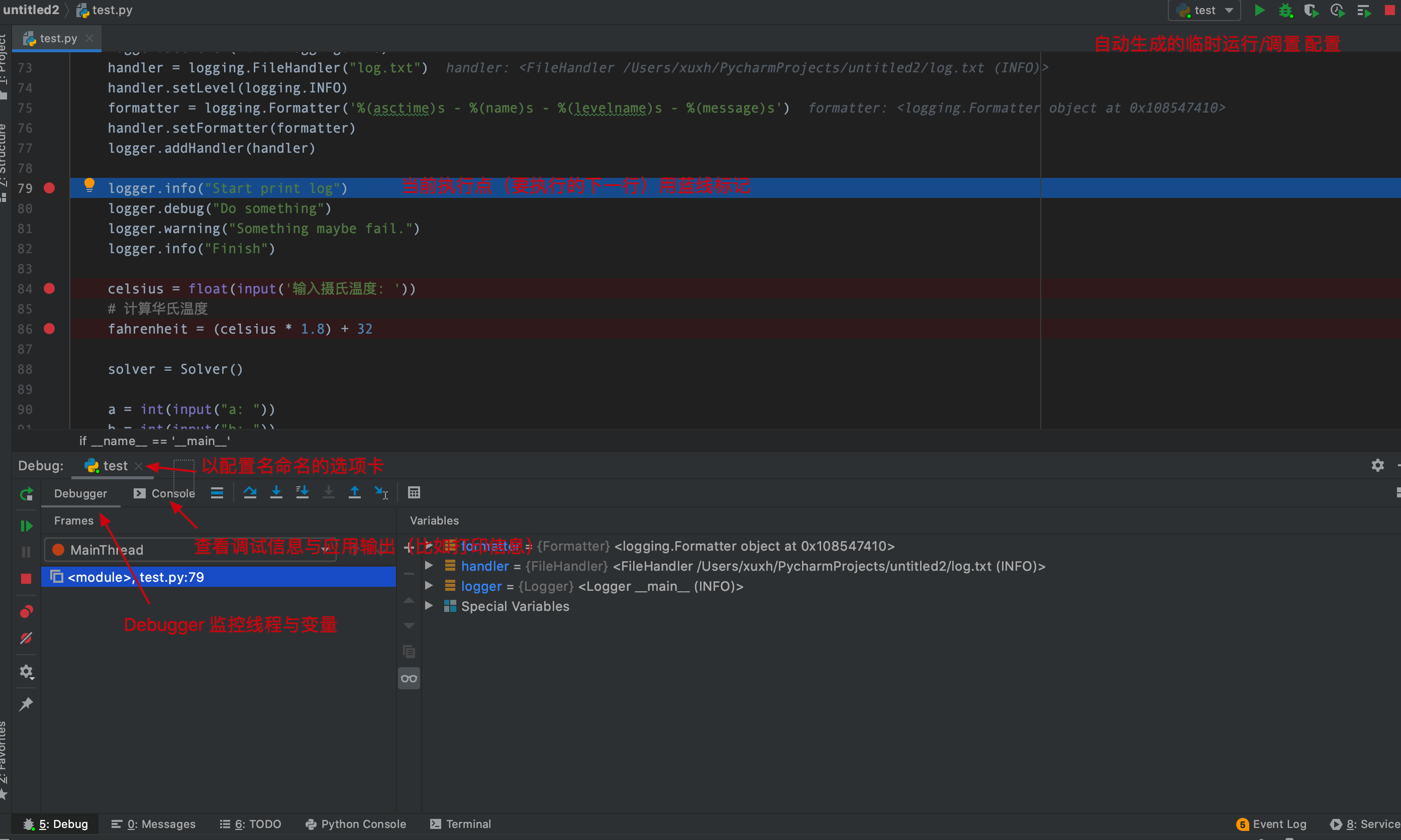
Task: Close the test.py editor tab
Action: pyautogui.click(x=89, y=38)
